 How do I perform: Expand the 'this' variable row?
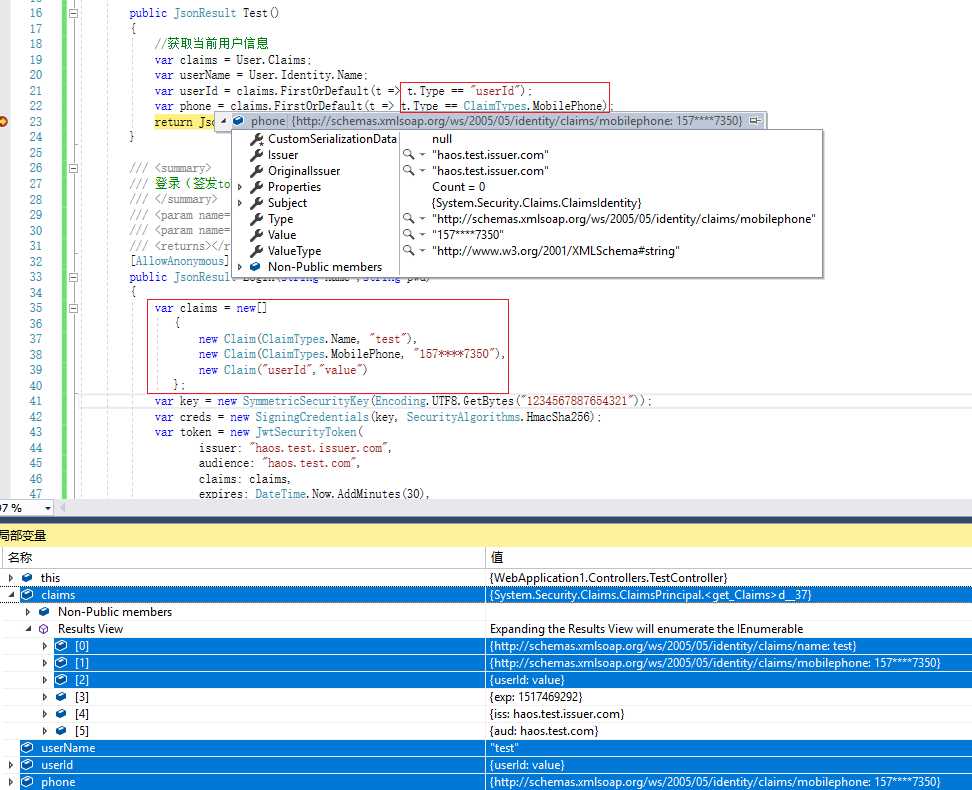tap(11, 577)
